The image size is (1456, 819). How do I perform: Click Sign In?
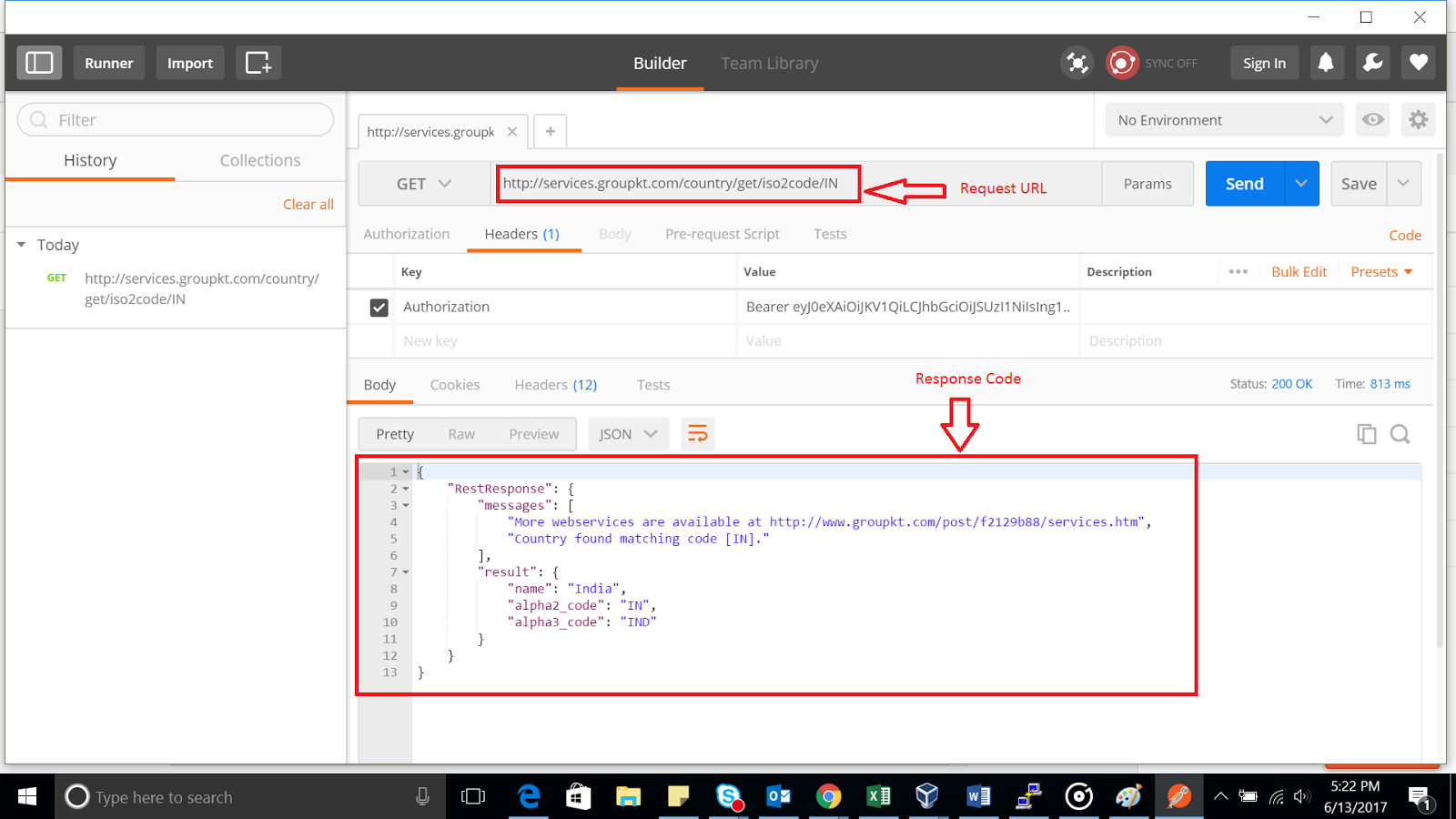pyautogui.click(x=1265, y=63)
